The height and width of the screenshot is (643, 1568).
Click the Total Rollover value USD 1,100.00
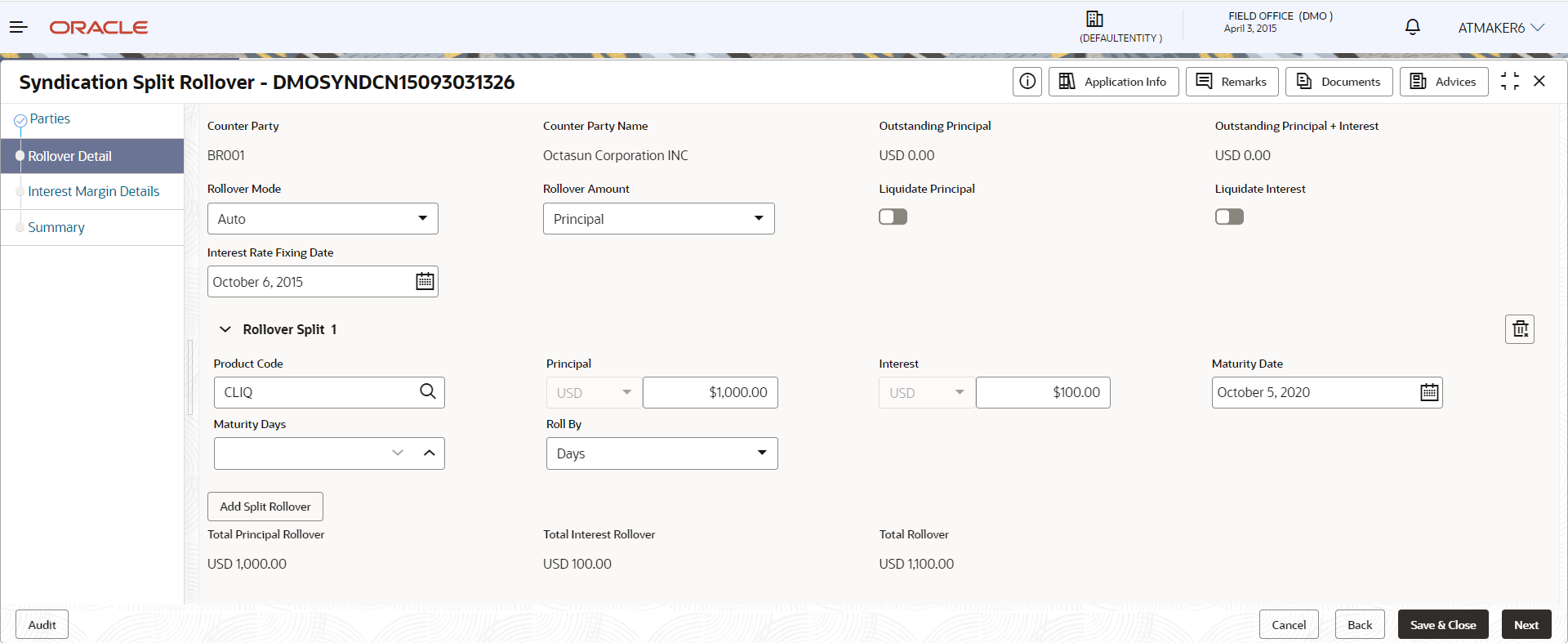[916, 564]
